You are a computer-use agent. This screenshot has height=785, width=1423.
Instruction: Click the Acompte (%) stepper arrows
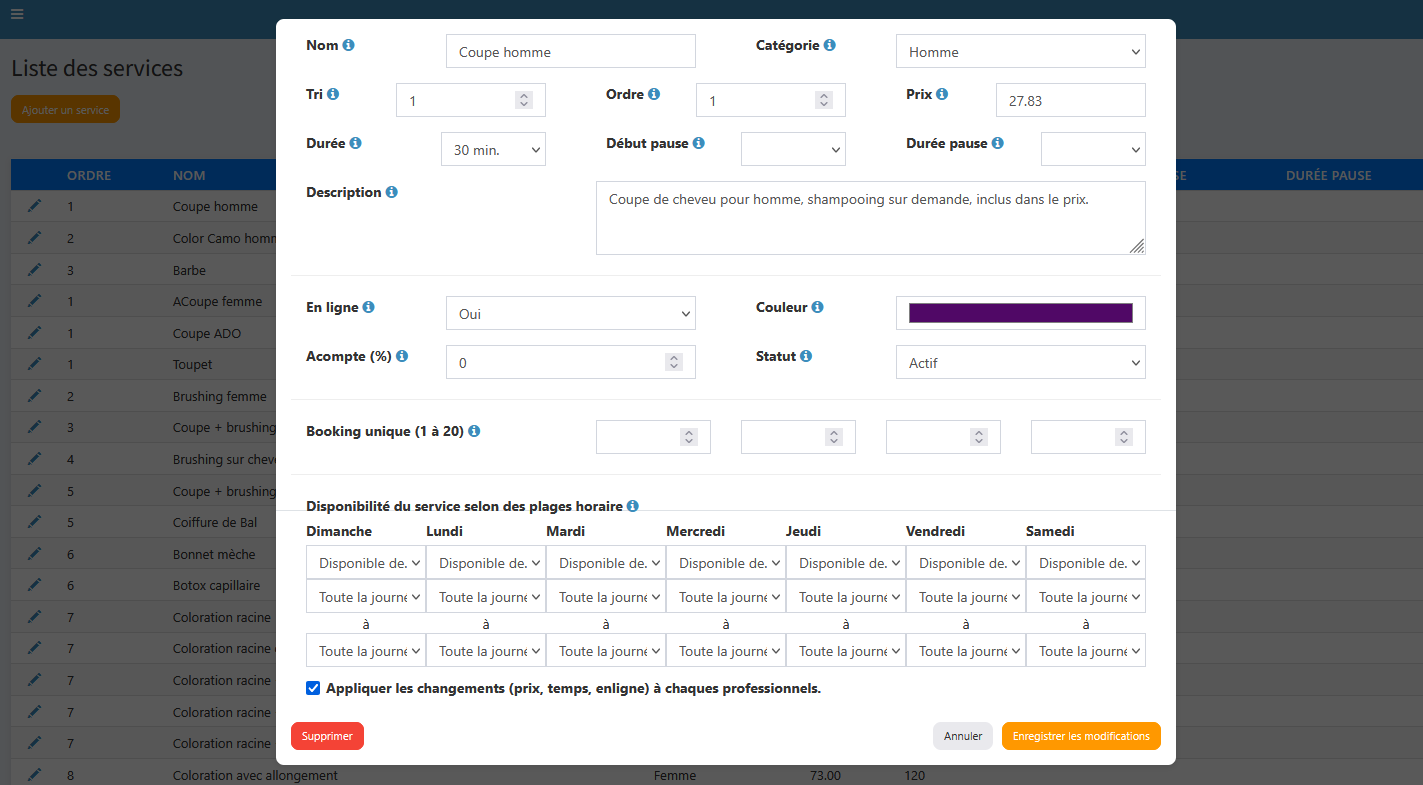[674, 362]
